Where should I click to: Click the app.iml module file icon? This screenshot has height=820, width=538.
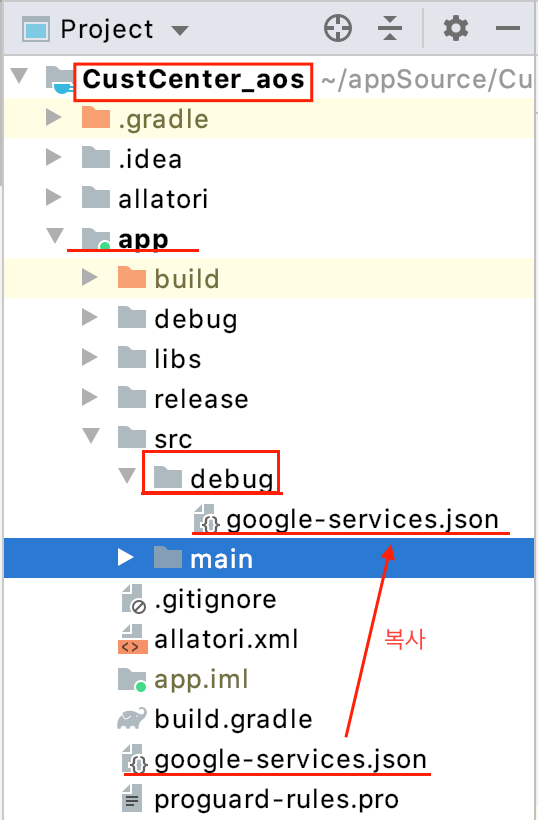point(132,679)
